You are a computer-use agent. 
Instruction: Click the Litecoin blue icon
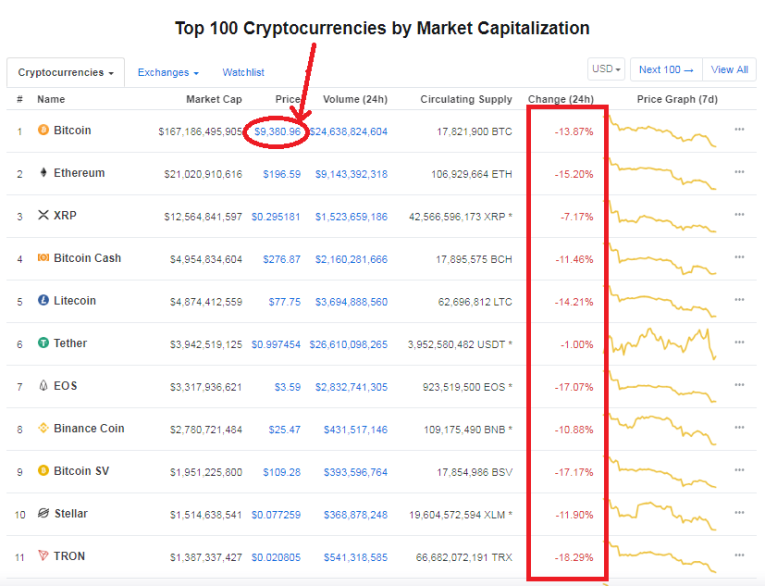[x=43, y=300]
